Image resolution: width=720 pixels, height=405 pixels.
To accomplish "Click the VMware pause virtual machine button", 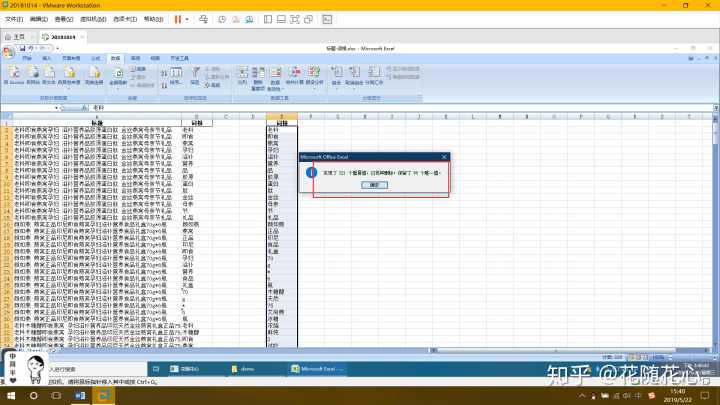I will pos(178,19).
